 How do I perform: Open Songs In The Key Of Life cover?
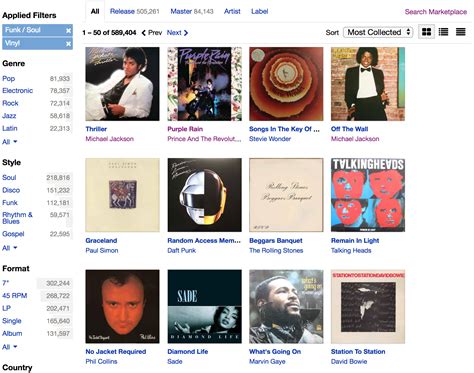point(286,84)
